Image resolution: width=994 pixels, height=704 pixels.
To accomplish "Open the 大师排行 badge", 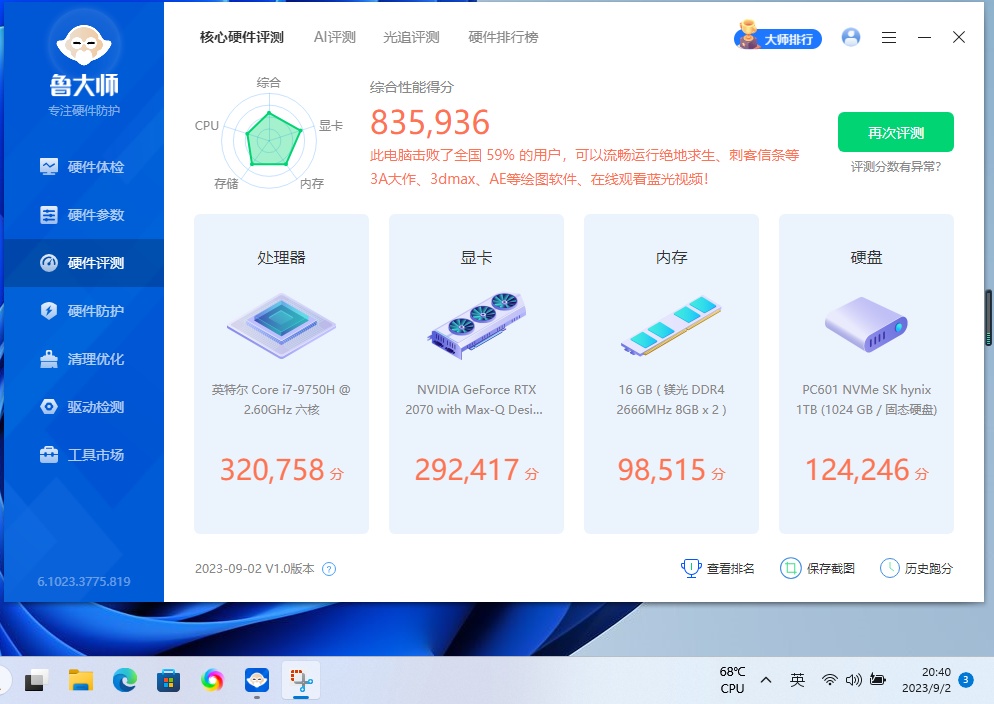I will coord(778,37).
